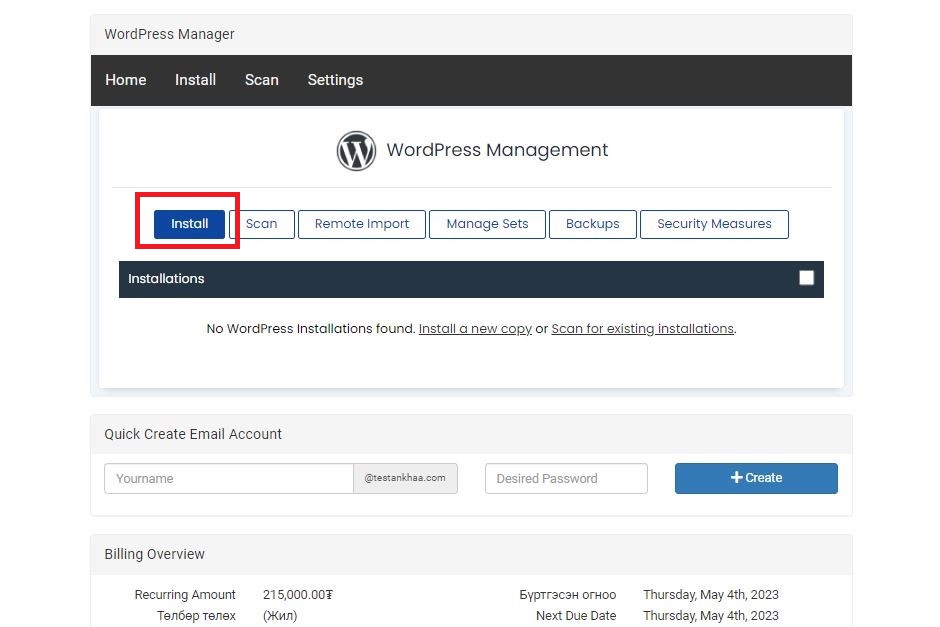The width and height of the screenshot is (940, 627).
Task: Focus the Desired Password field
Action: 566,478
